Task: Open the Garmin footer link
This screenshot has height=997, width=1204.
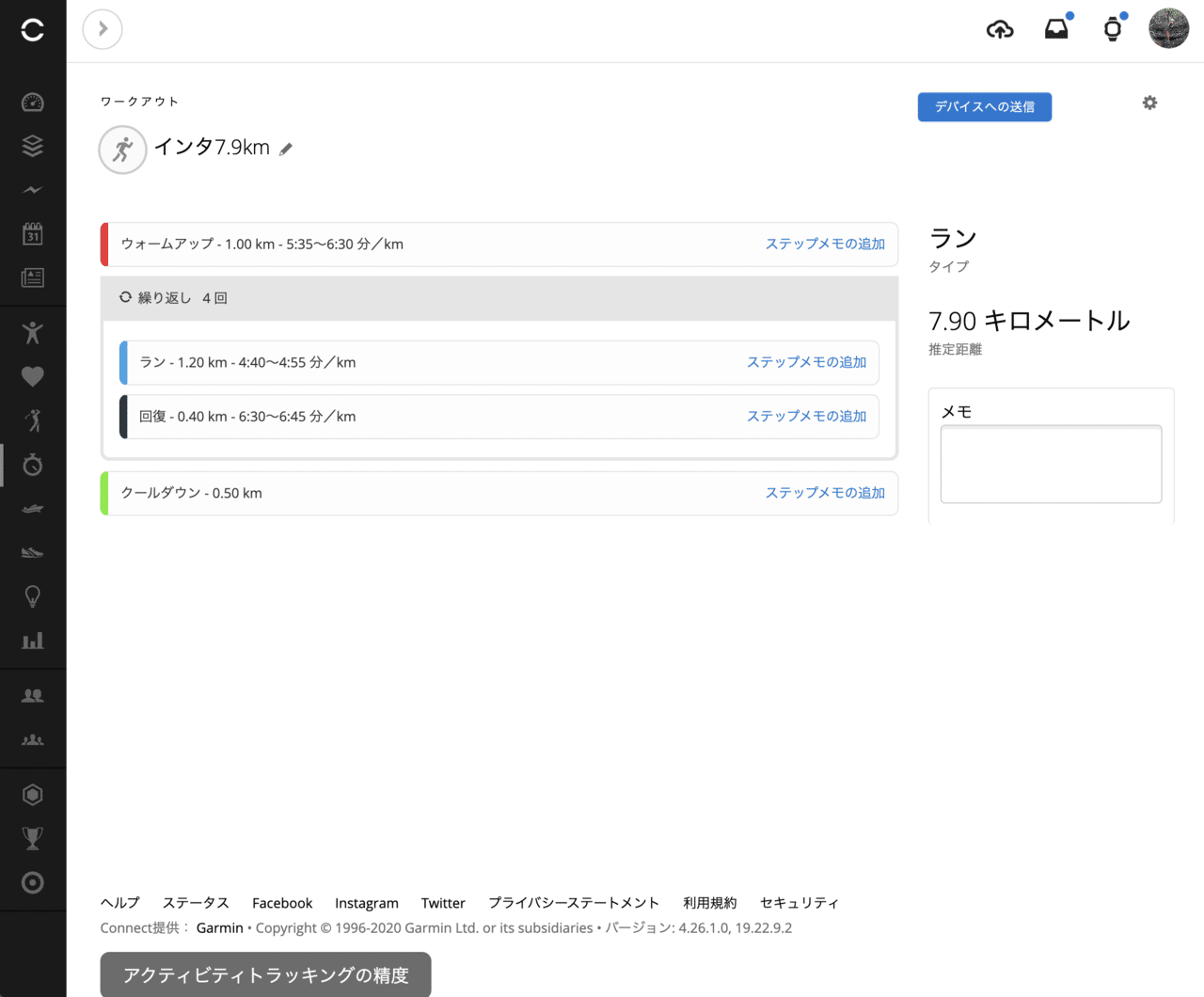Action: point(220,927)
